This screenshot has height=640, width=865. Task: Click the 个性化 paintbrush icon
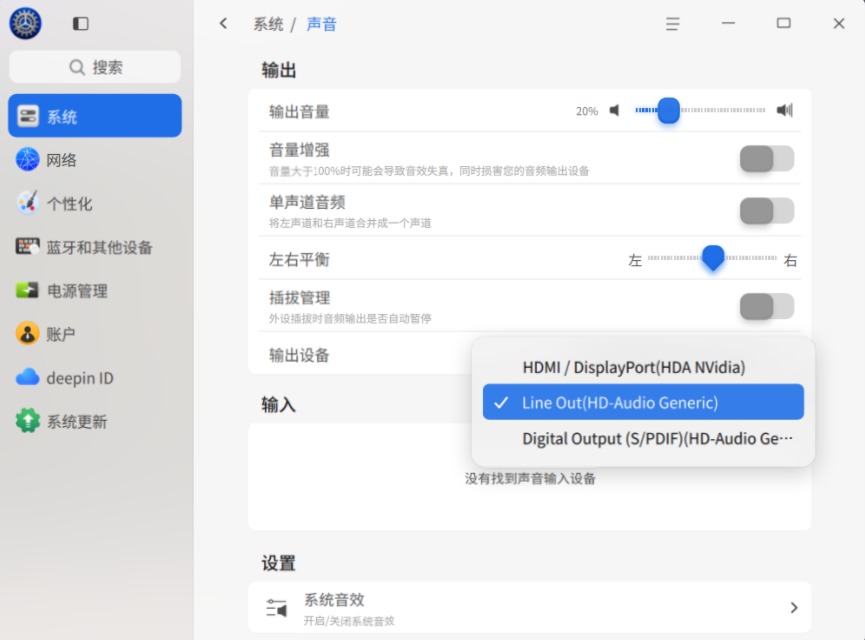pyautogui.click(x=28, y=203)
